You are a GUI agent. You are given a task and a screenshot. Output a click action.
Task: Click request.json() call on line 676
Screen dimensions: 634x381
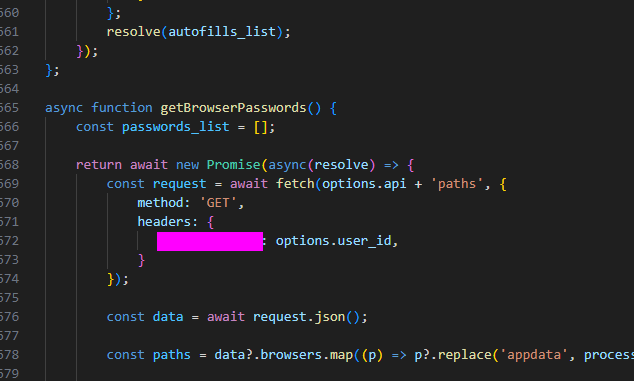(x=306, y=317)
